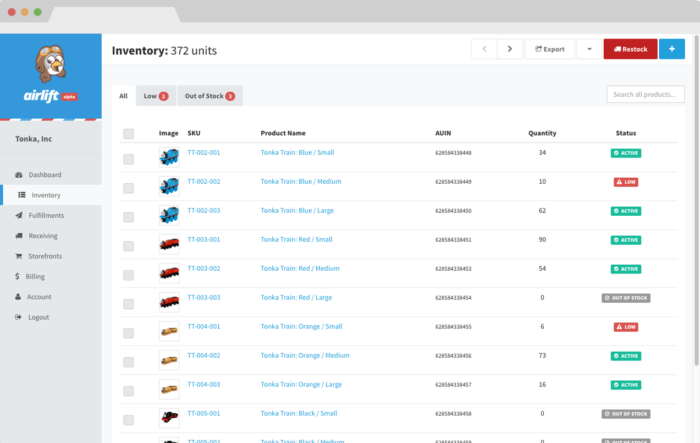Screen dimensions: 700x443
Task: Click the Logout icon in sidebar
Action: pyautogui.click(x=19, y=317)
